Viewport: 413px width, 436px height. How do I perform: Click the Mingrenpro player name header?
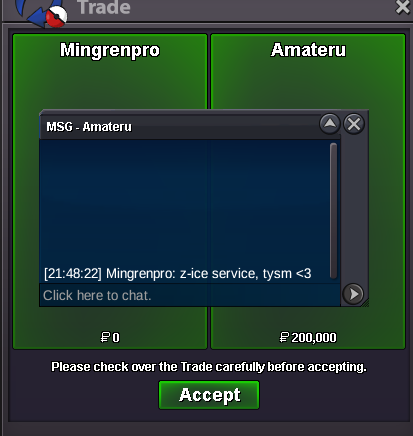pyautogui.click(x=110, y=50)
